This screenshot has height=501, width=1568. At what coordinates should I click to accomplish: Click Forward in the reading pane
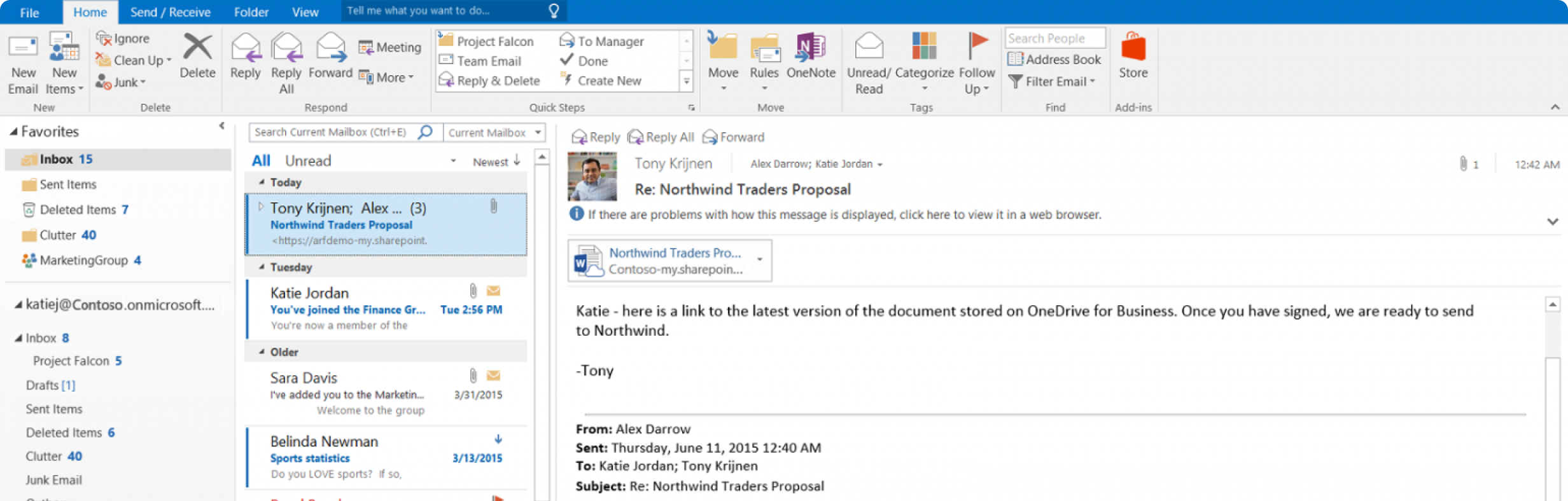[733, 137]
